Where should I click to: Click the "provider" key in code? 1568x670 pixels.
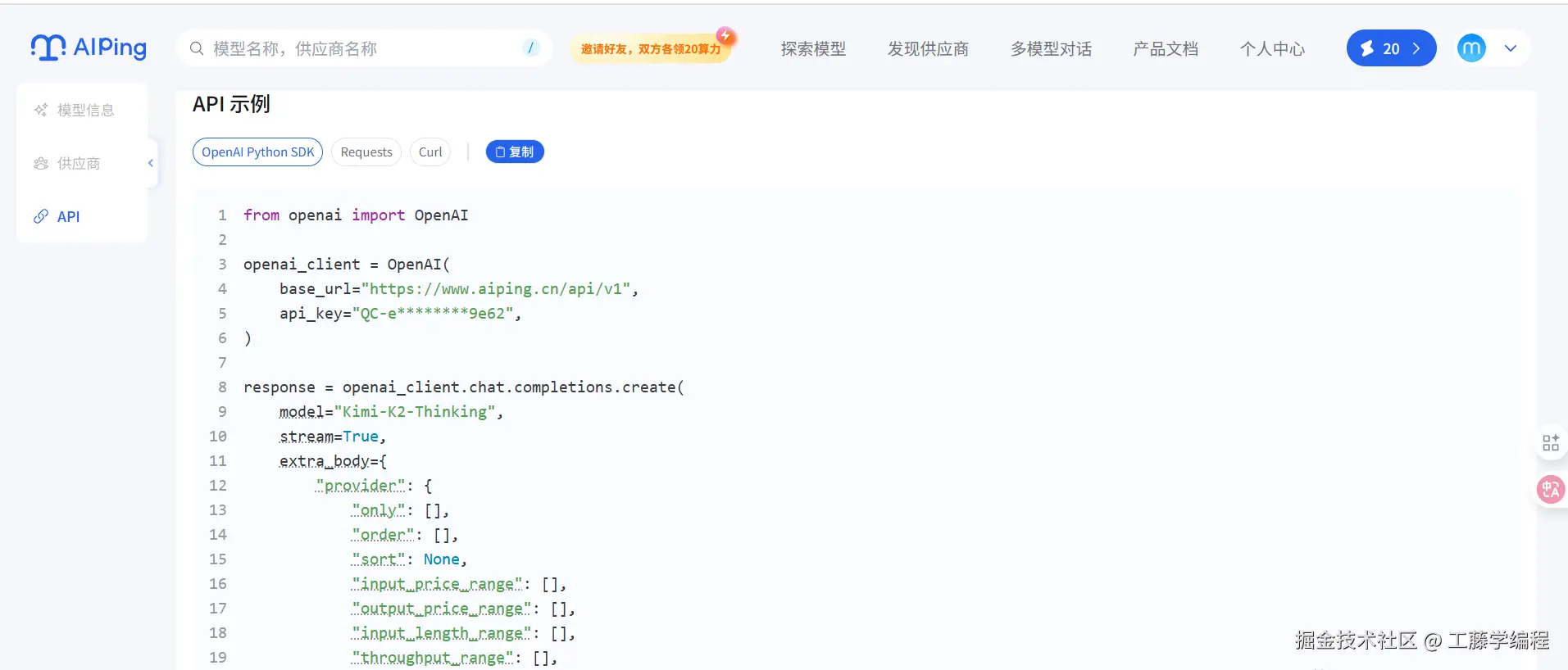[x=361, y=486]
